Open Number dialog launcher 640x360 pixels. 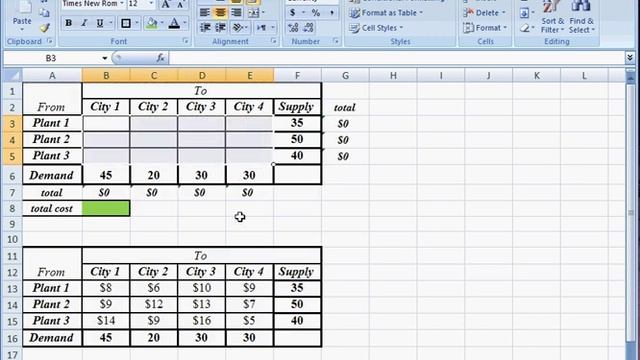tap(336, 41)
